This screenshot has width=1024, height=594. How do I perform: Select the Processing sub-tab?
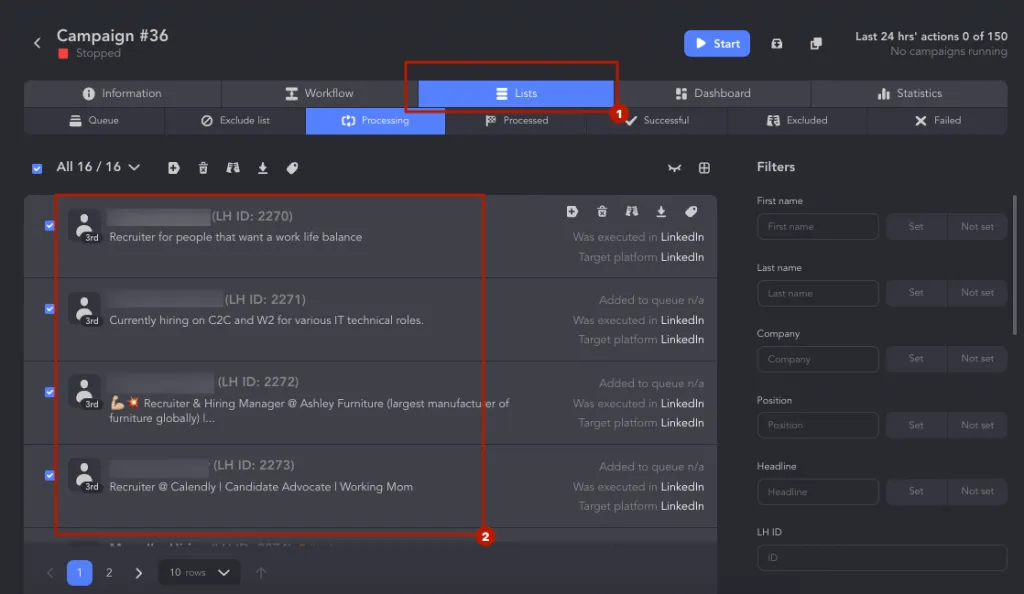point(376,121)
